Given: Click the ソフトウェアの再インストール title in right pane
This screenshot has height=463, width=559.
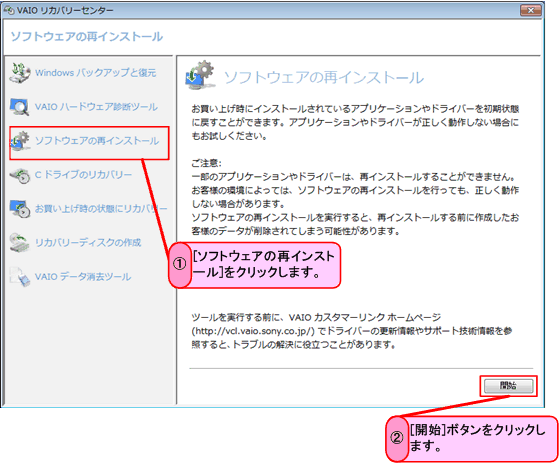Looking at the screenshot, I should tap(324, 78).
